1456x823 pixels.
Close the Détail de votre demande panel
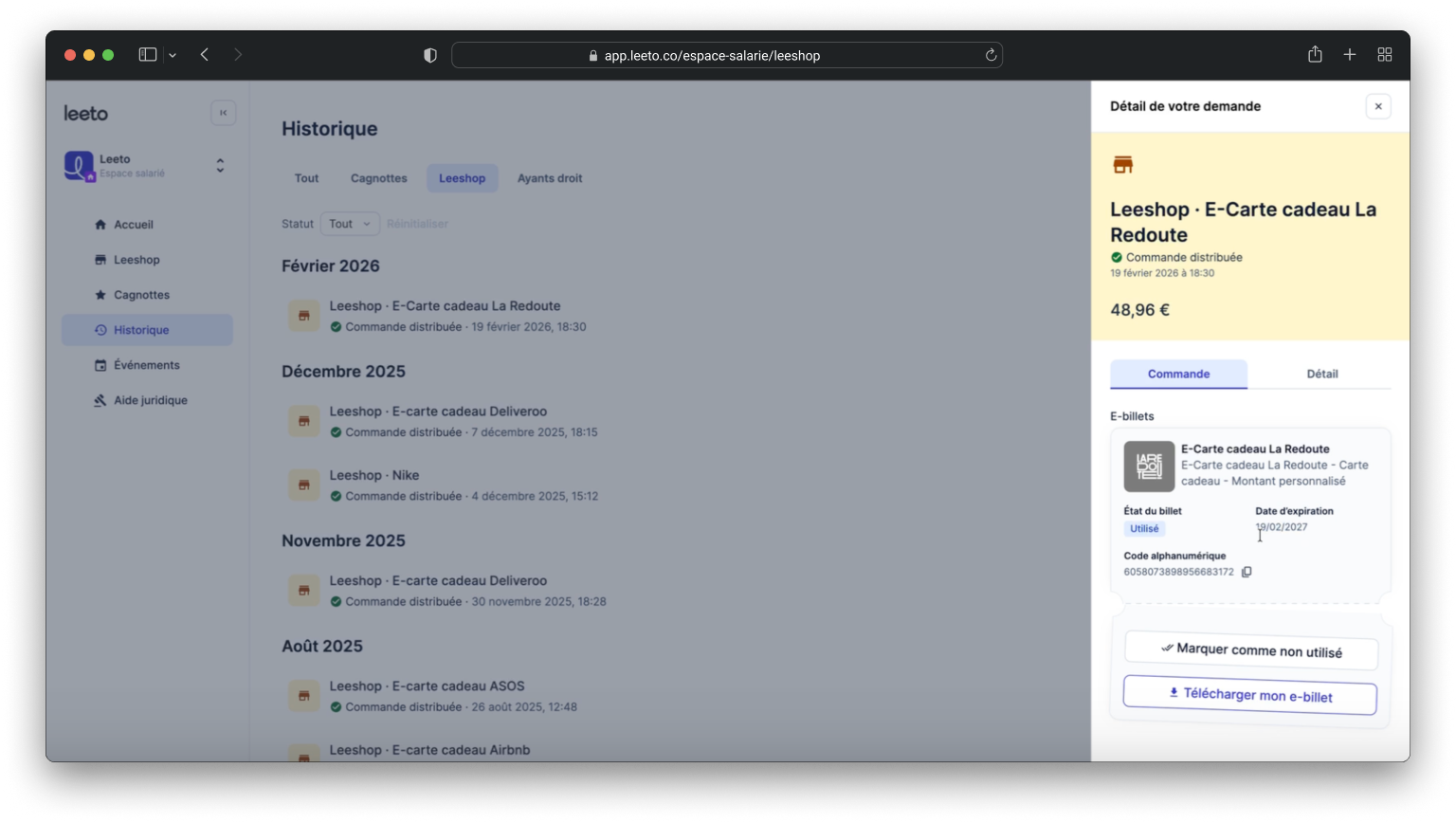(x=1378, y=106)
